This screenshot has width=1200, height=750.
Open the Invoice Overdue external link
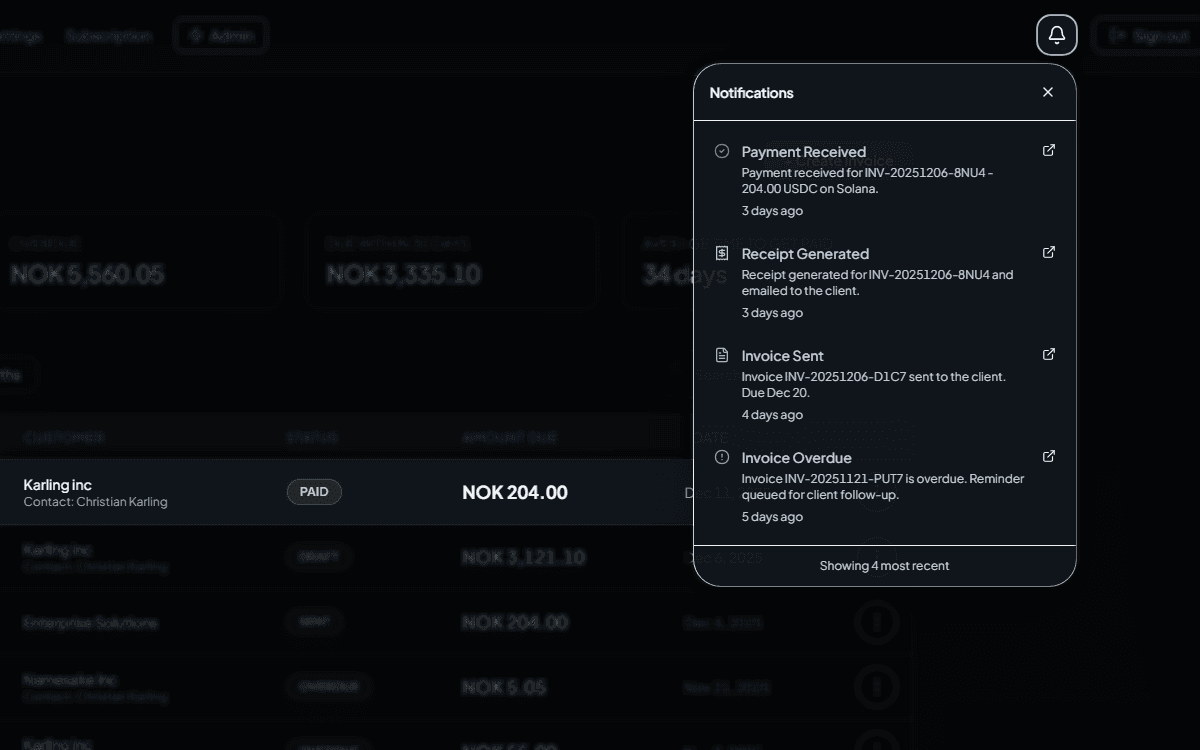[x=1048, y=456]
